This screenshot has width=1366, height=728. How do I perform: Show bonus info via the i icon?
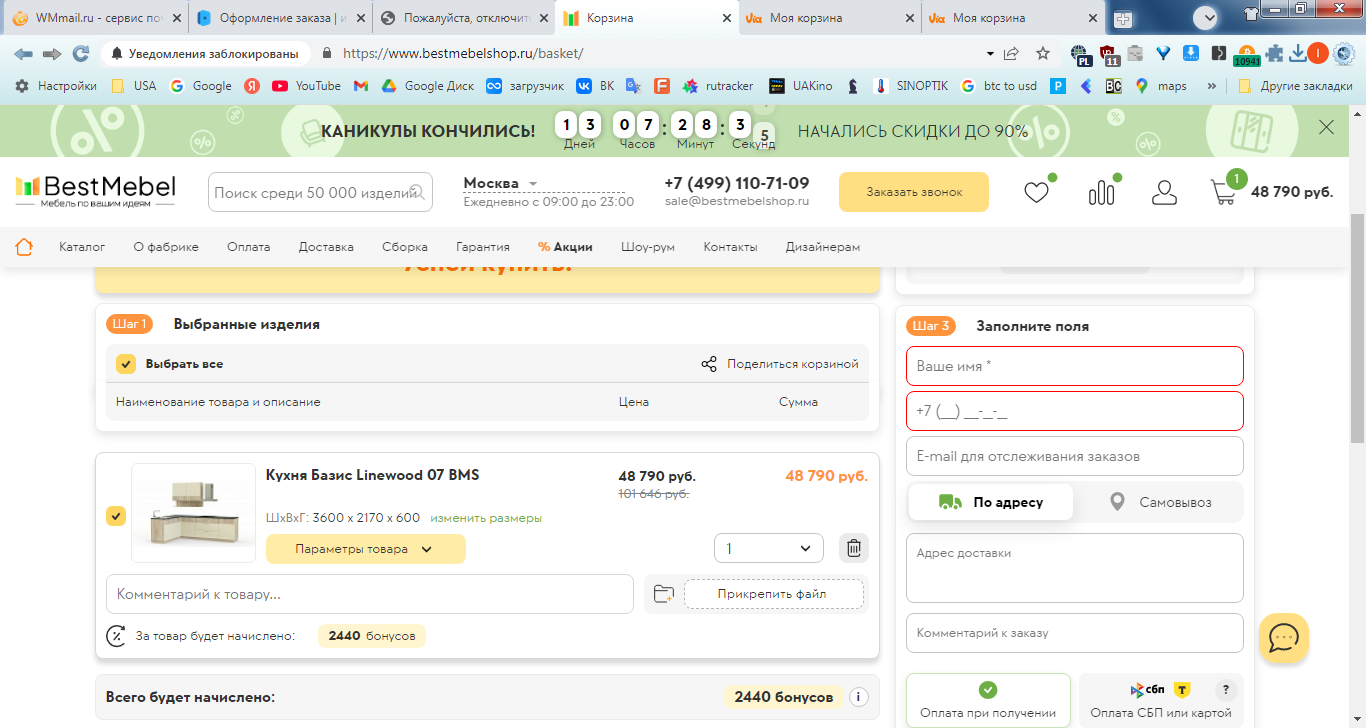[858, 697]
